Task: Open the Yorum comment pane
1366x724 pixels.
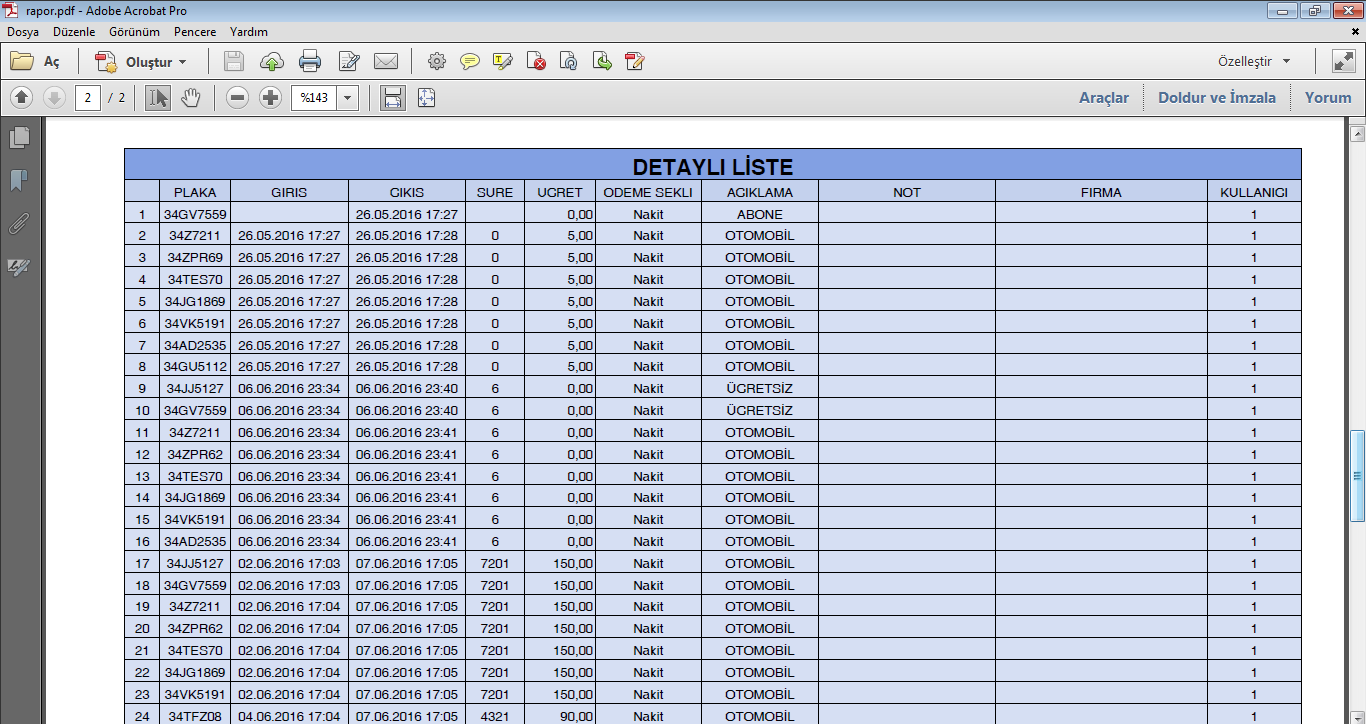Action: pos(1328,98)
